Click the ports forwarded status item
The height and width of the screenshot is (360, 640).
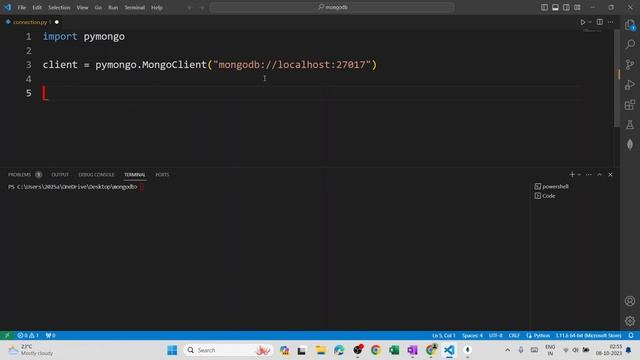(51, 336)
